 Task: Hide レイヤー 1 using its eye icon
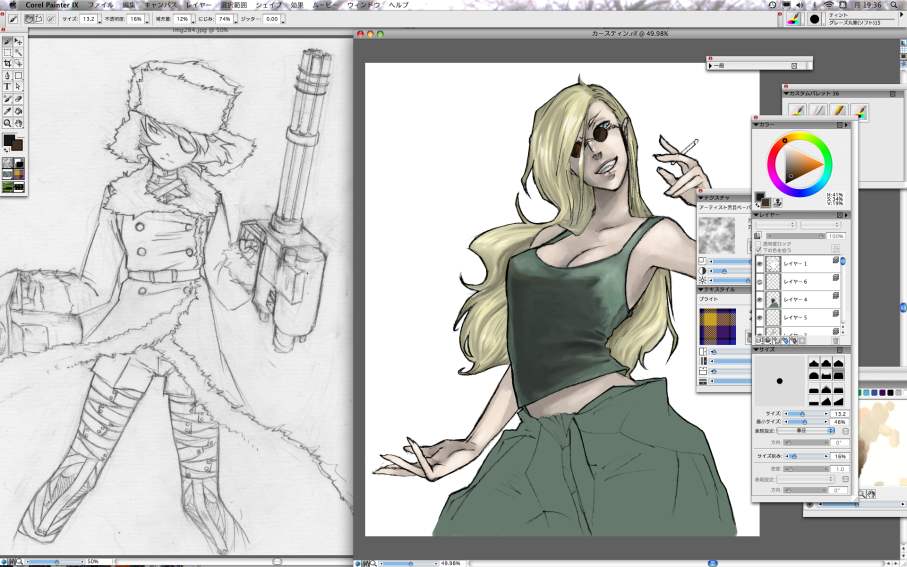click(759, 263)
